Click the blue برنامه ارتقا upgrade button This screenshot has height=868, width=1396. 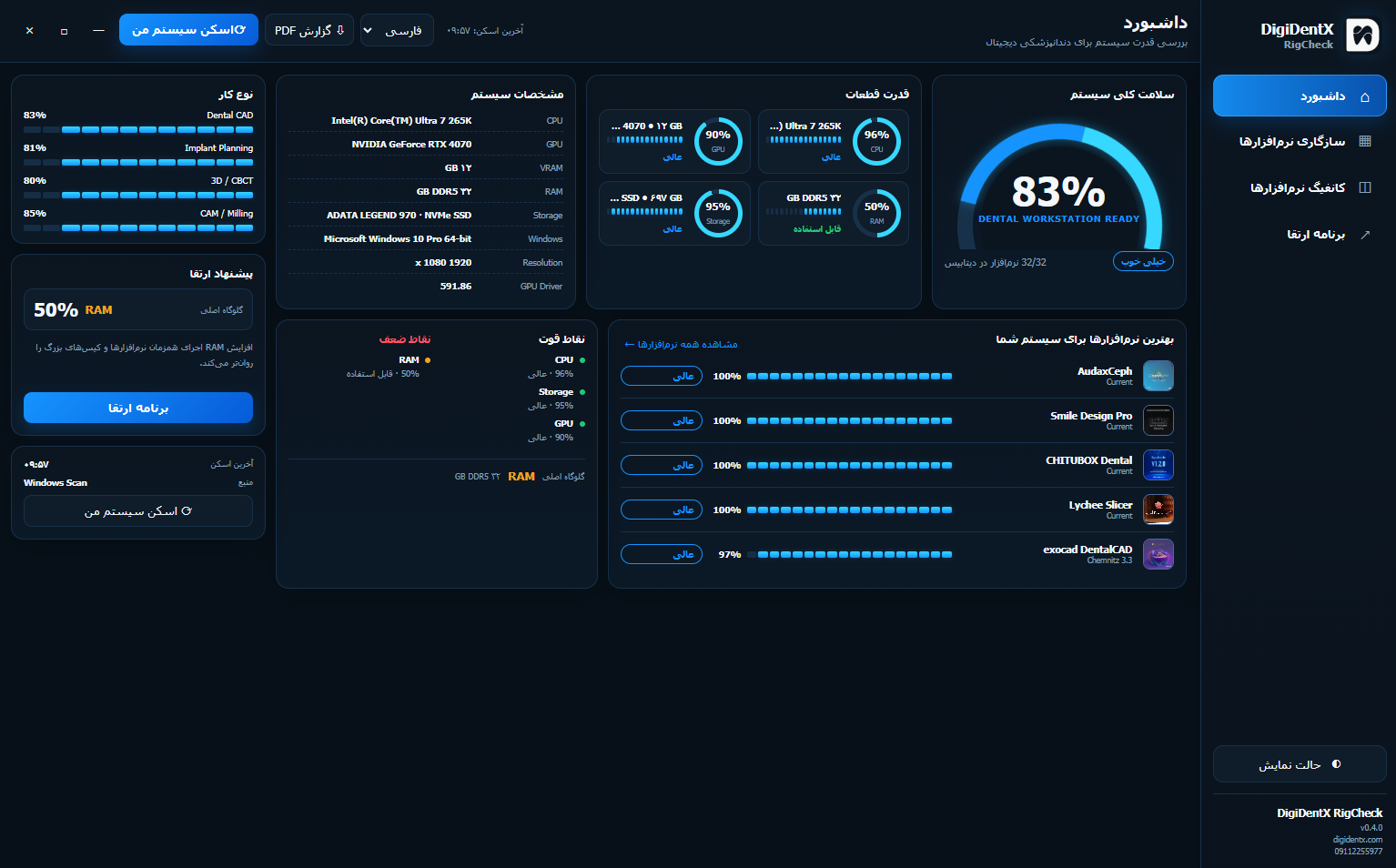tap(138, 408)
